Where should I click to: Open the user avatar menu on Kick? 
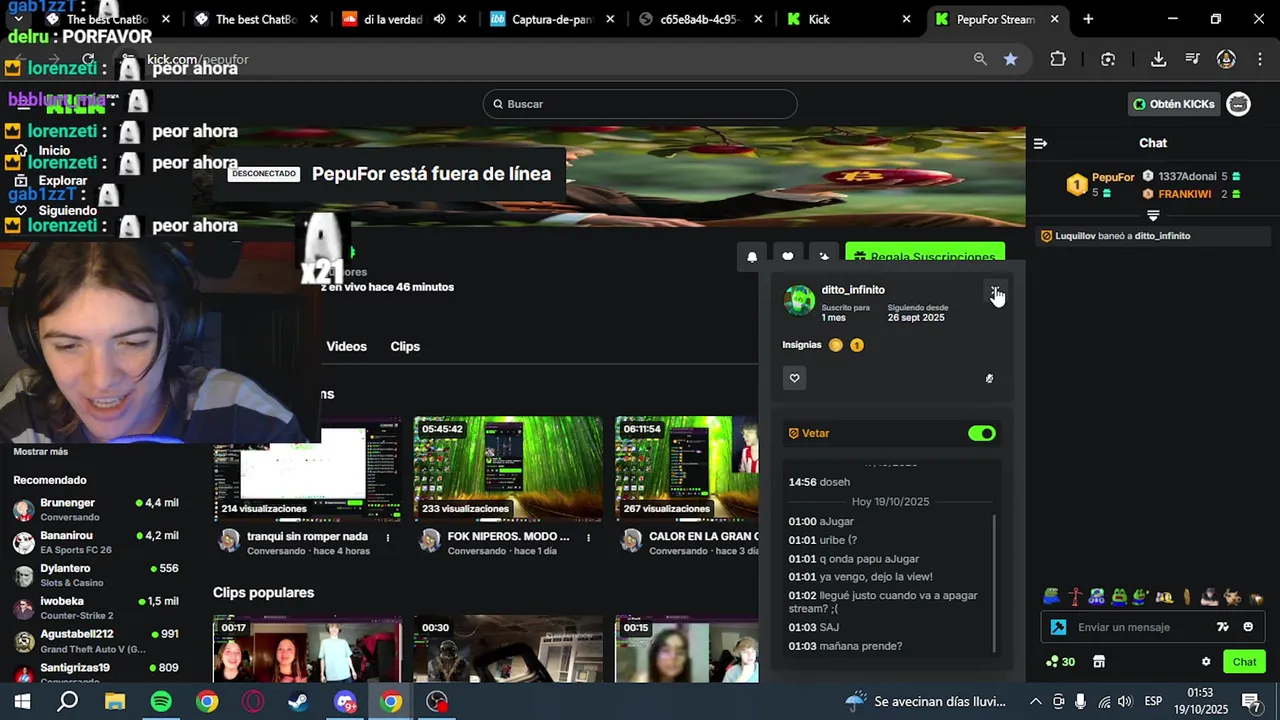coord(1238,104)
